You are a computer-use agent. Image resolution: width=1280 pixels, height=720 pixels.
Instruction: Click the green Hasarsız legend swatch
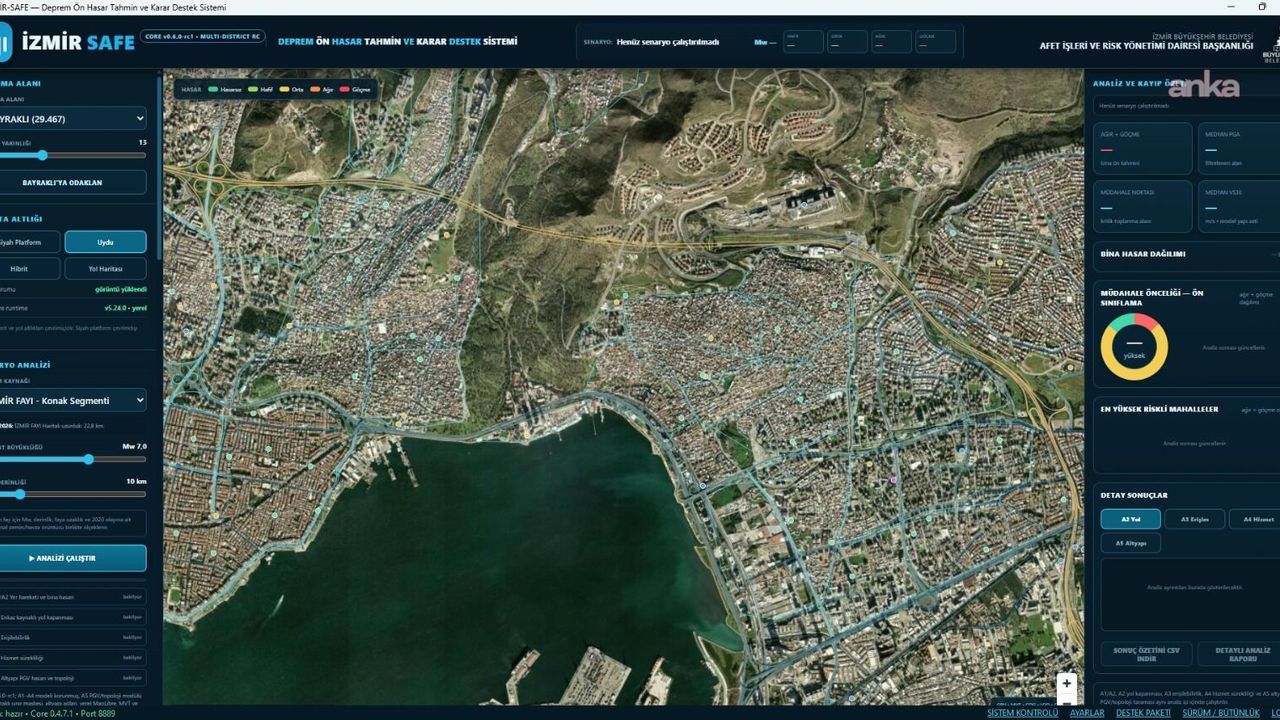pyautogui.click(x=212, y=89)
